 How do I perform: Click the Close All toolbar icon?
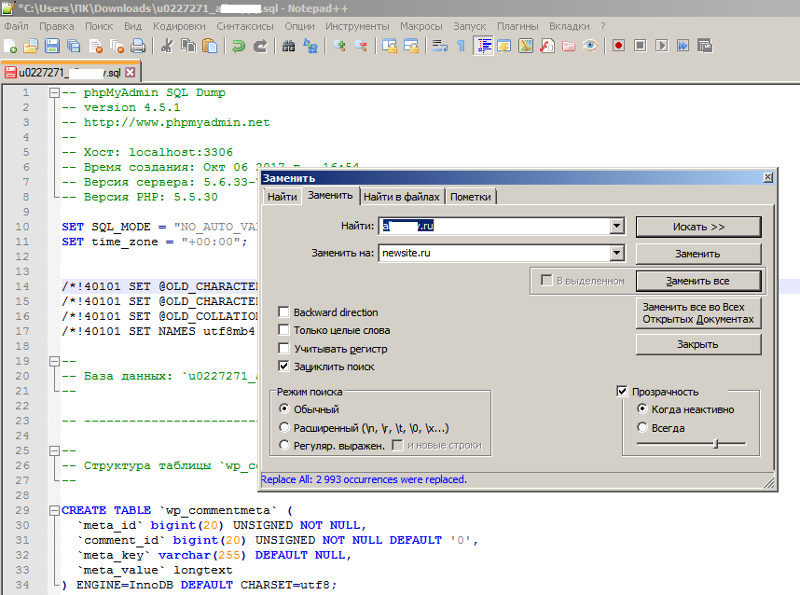(117, 46)
